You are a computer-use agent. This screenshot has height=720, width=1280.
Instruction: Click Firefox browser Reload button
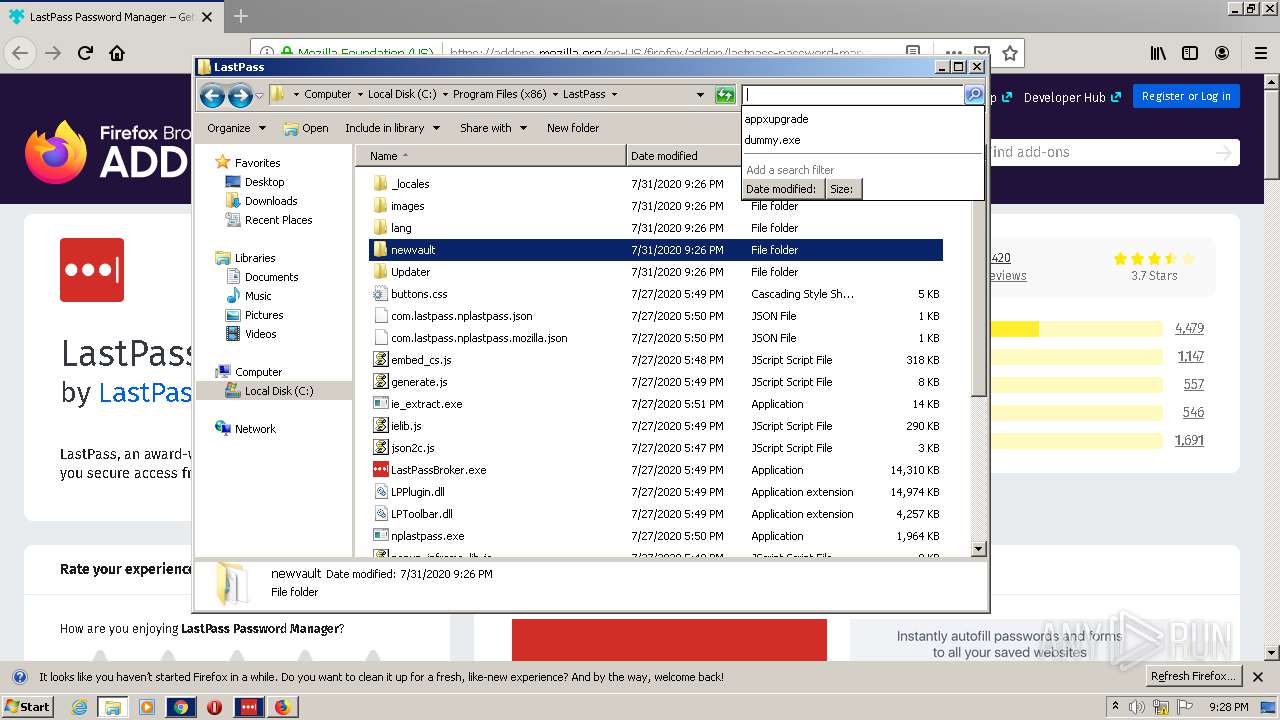[85, 53]
